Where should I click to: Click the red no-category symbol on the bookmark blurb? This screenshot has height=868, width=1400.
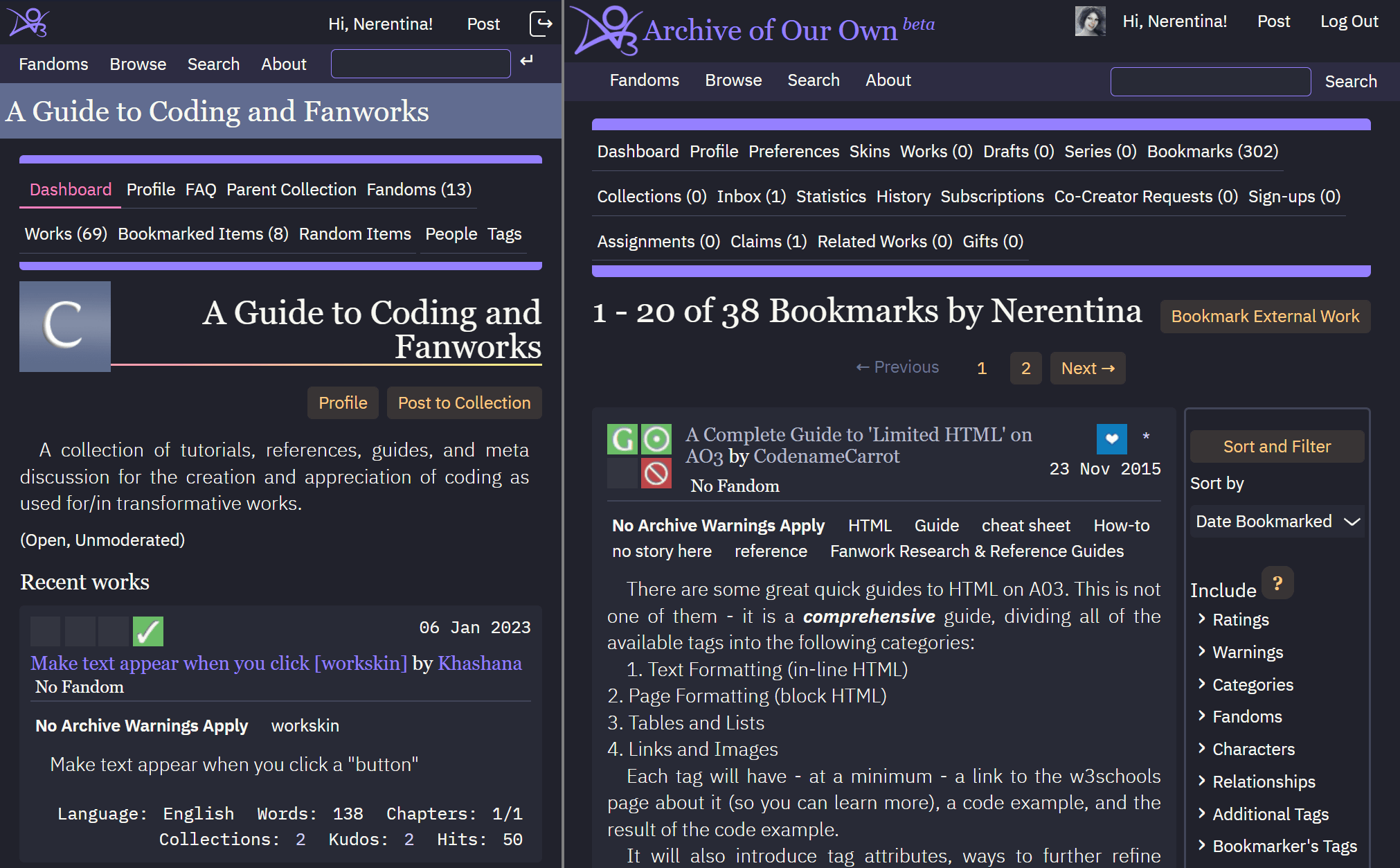(656, 473)
